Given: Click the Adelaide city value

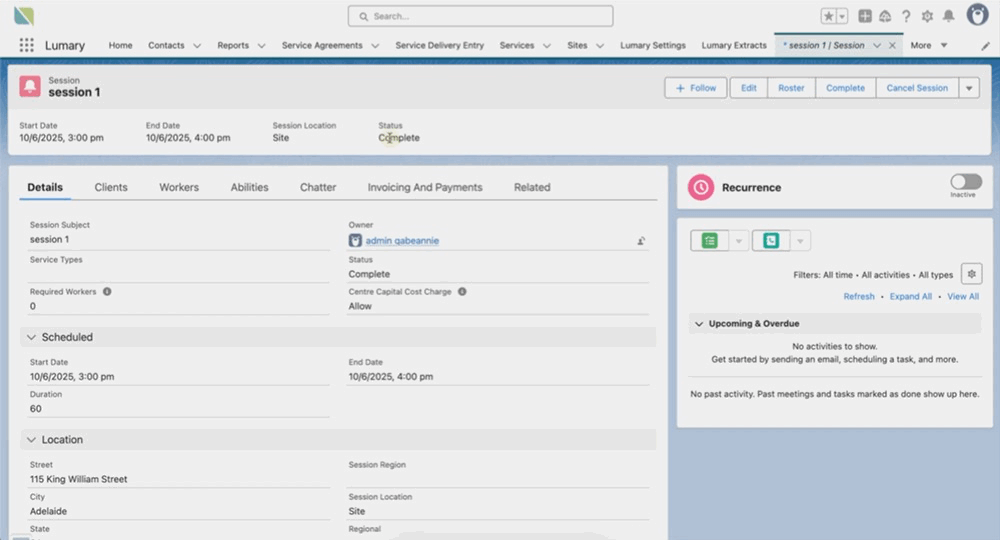Looking at the screenshot, I should coord(48,511).
